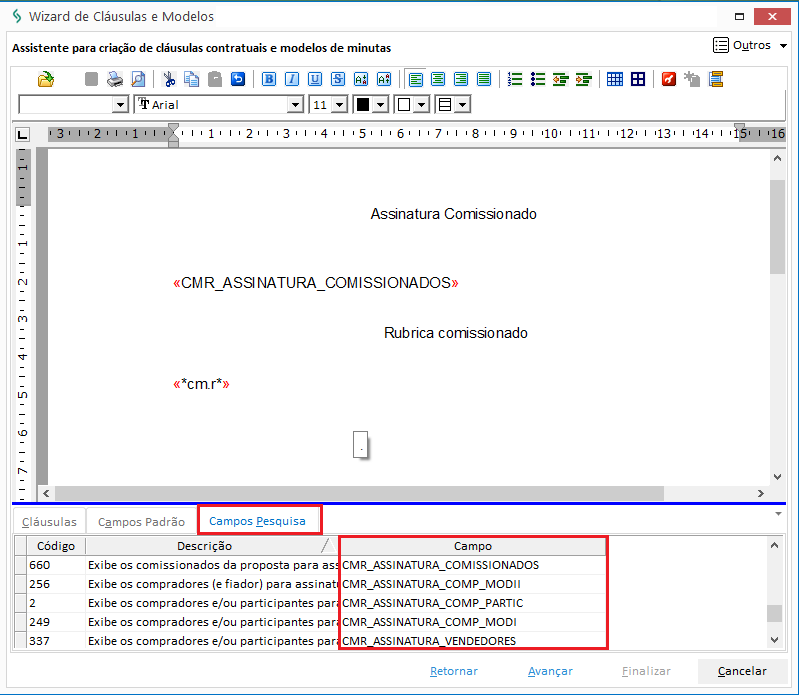Click the grayed pointer/object icon
Viewport: 799px width, 695px height.
(x=692, y=79)
